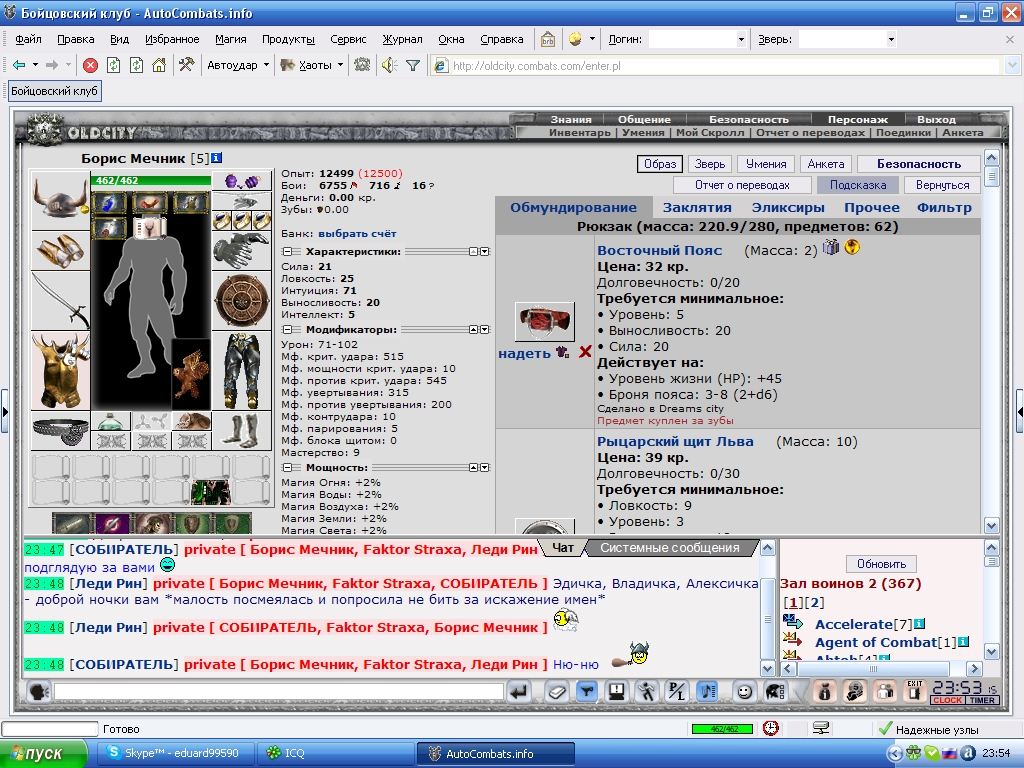Click the info icon next to Борис Мечник

(x=217, y=158)
